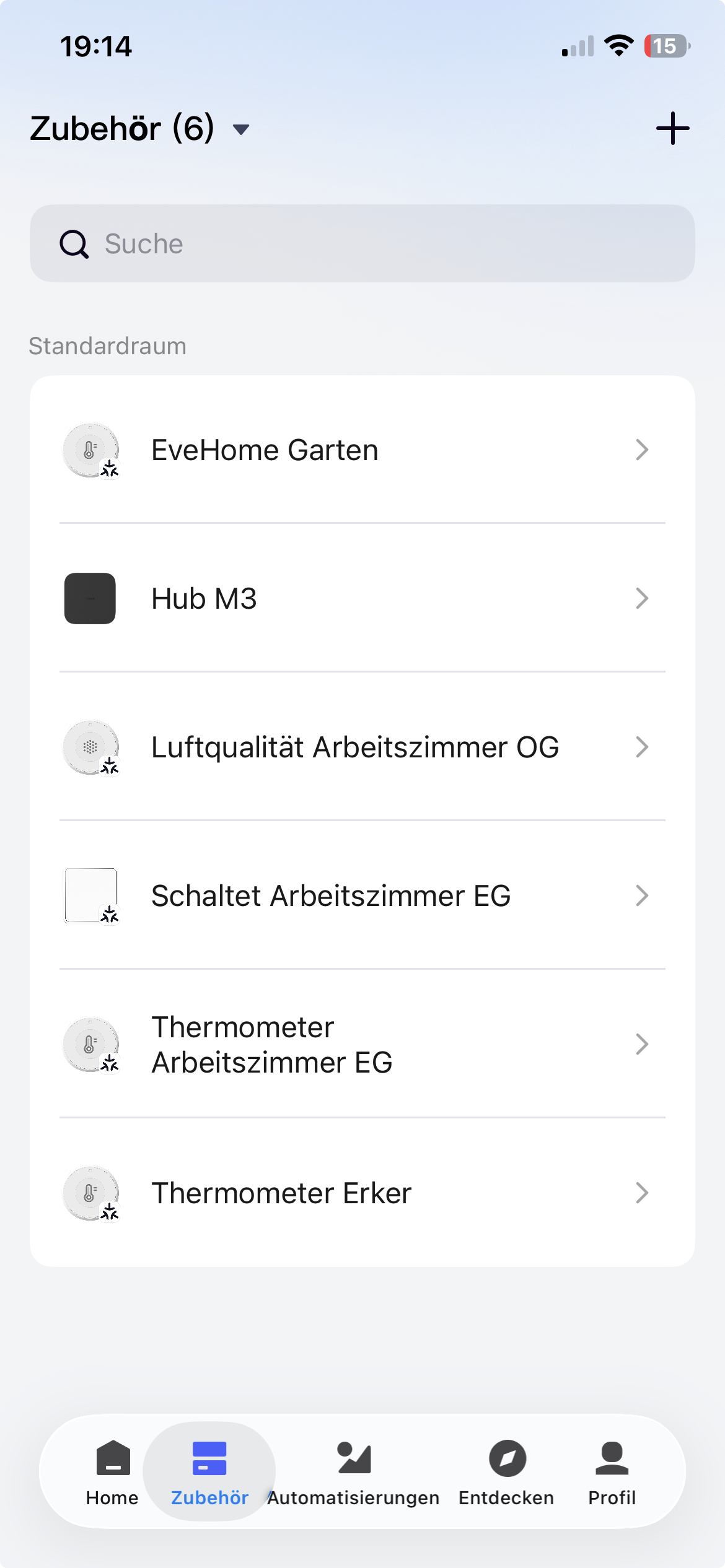Screen dimensions: 725x1568
Task: Tap the white Schaltet switch icon
Action: pyautogui.click(x=90, y=895)
